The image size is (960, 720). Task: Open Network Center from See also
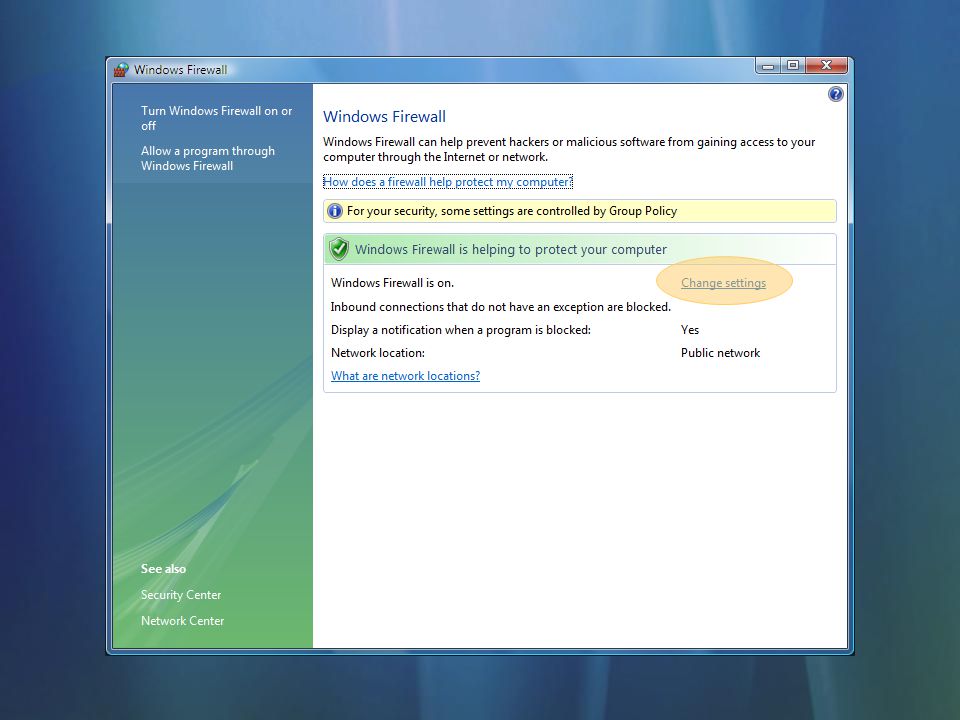[x=182, y=621]
